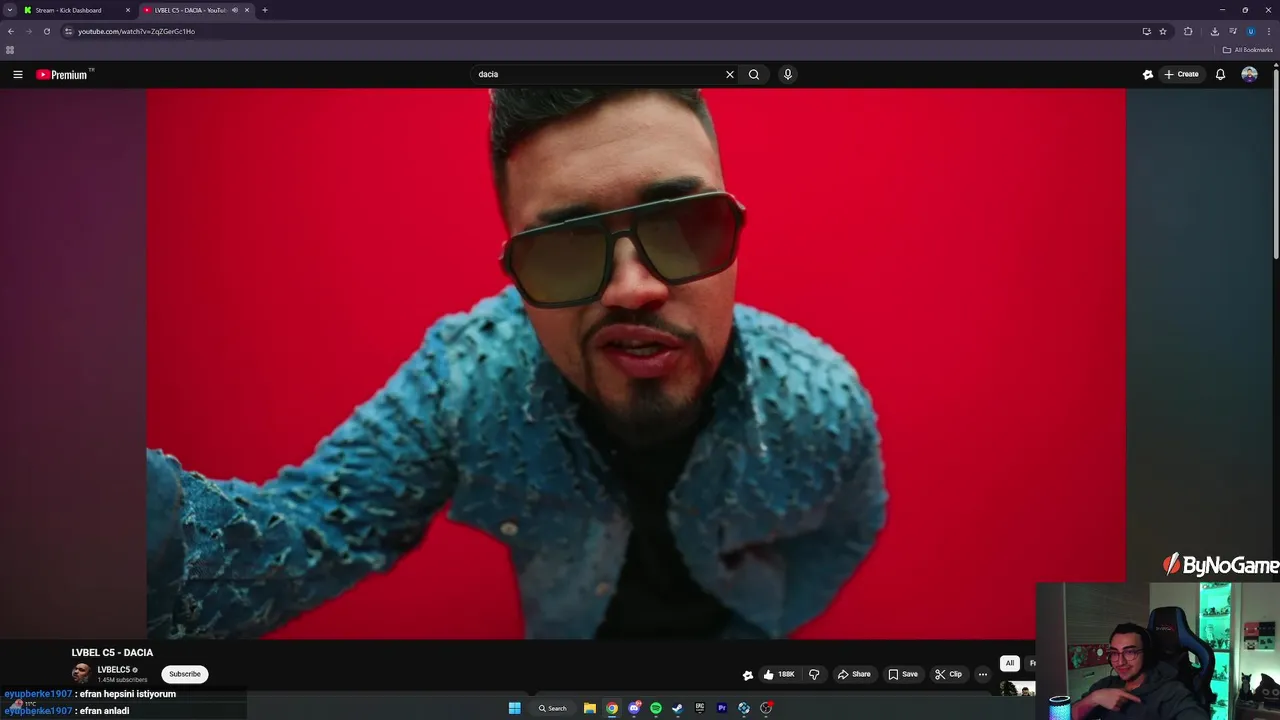
Task: Share the DACIA video
Action: pyautogui.click(x=854, y=674)
